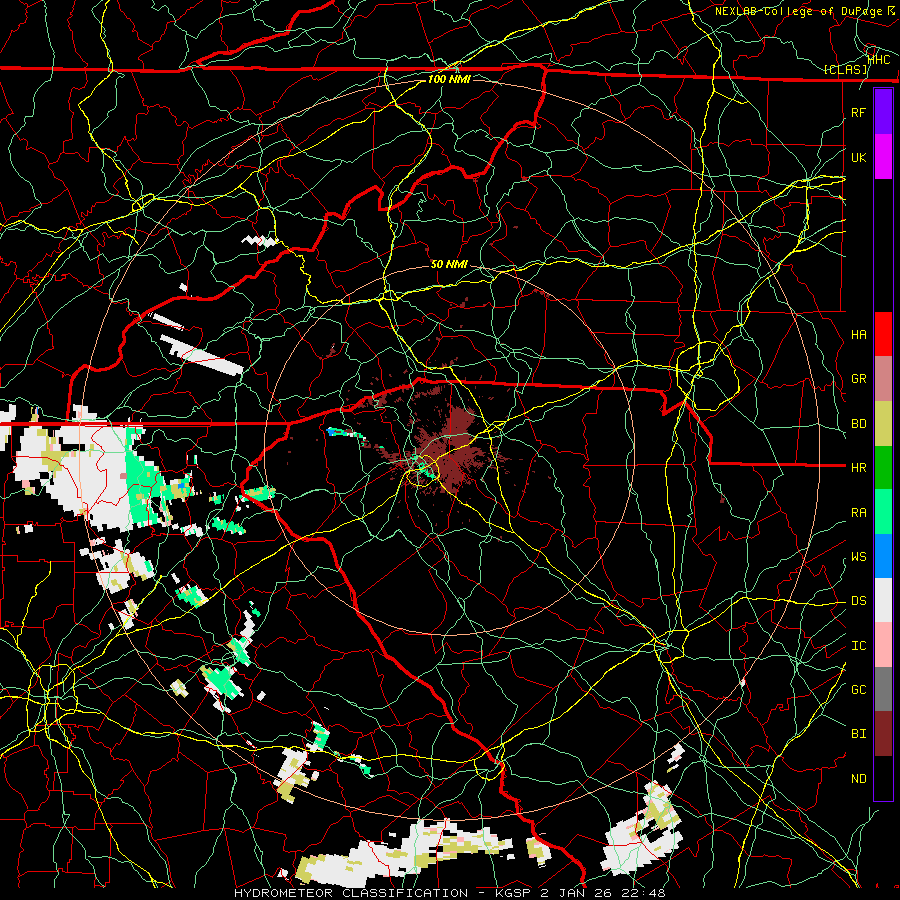Click the RF legend label
The height and width of the screenshot is (900, 900).
[x=858, y=112]
